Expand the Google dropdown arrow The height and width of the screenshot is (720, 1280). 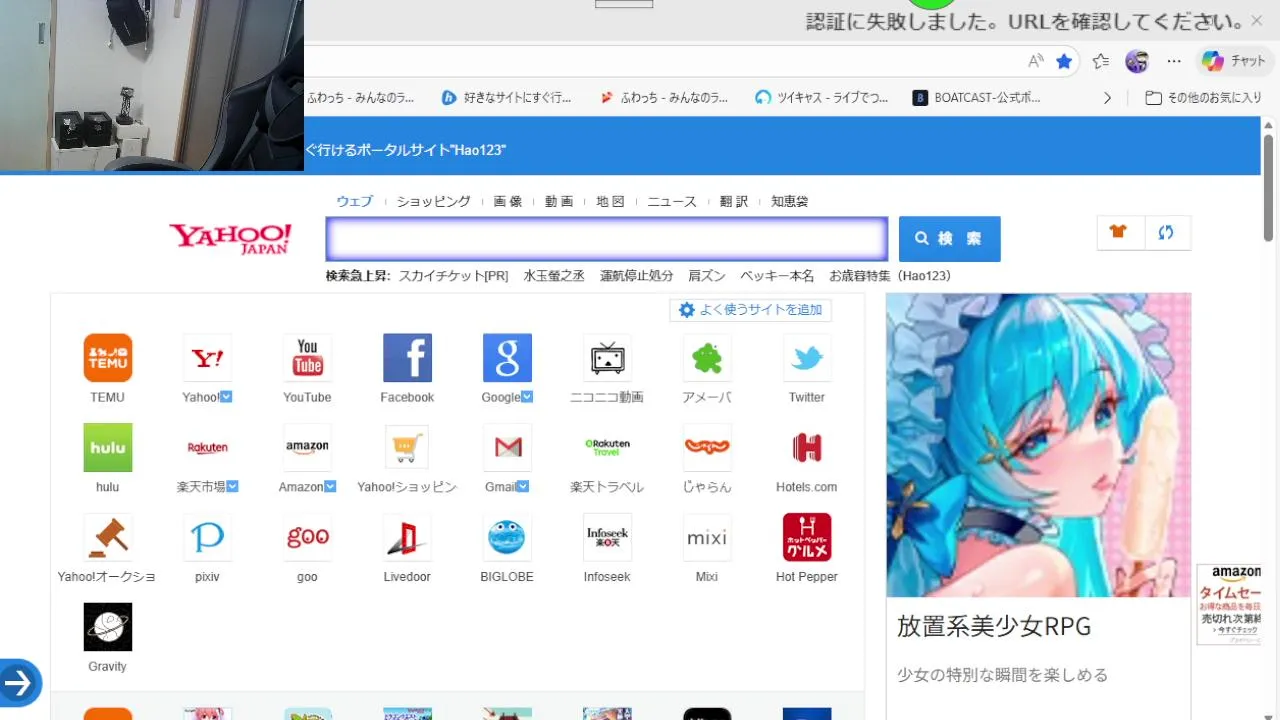coord(527,397)
